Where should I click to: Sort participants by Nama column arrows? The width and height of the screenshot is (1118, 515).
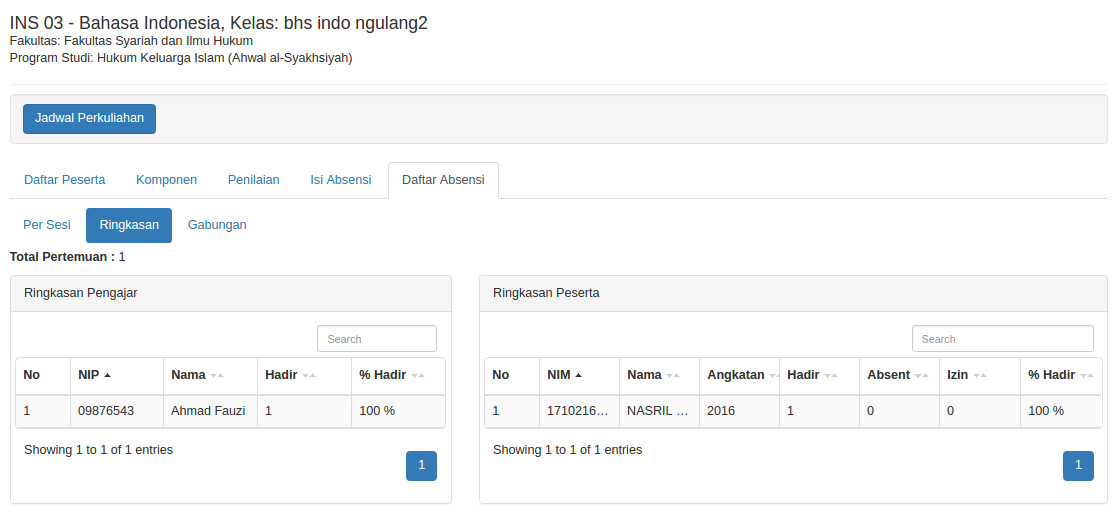click(x=673, y=375)
